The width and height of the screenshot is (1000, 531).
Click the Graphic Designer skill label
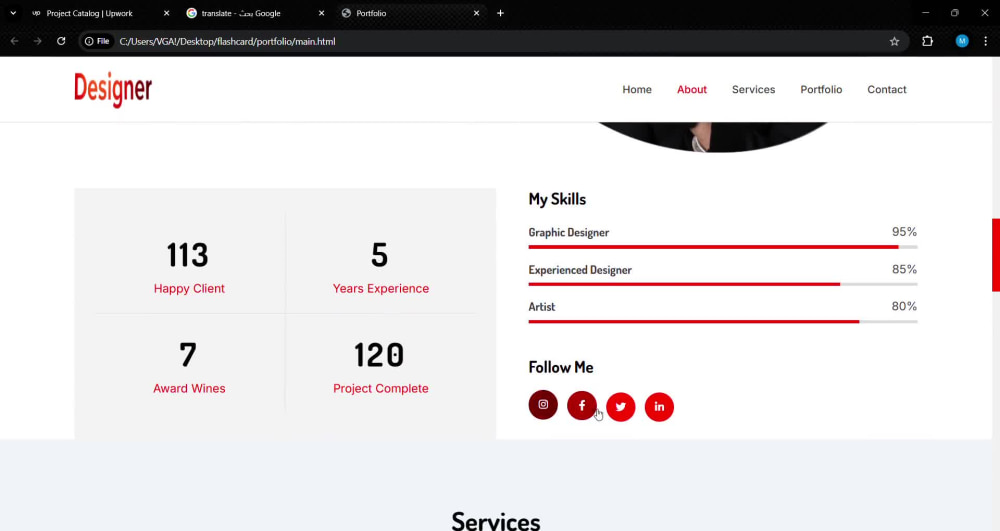pos(568,233)
